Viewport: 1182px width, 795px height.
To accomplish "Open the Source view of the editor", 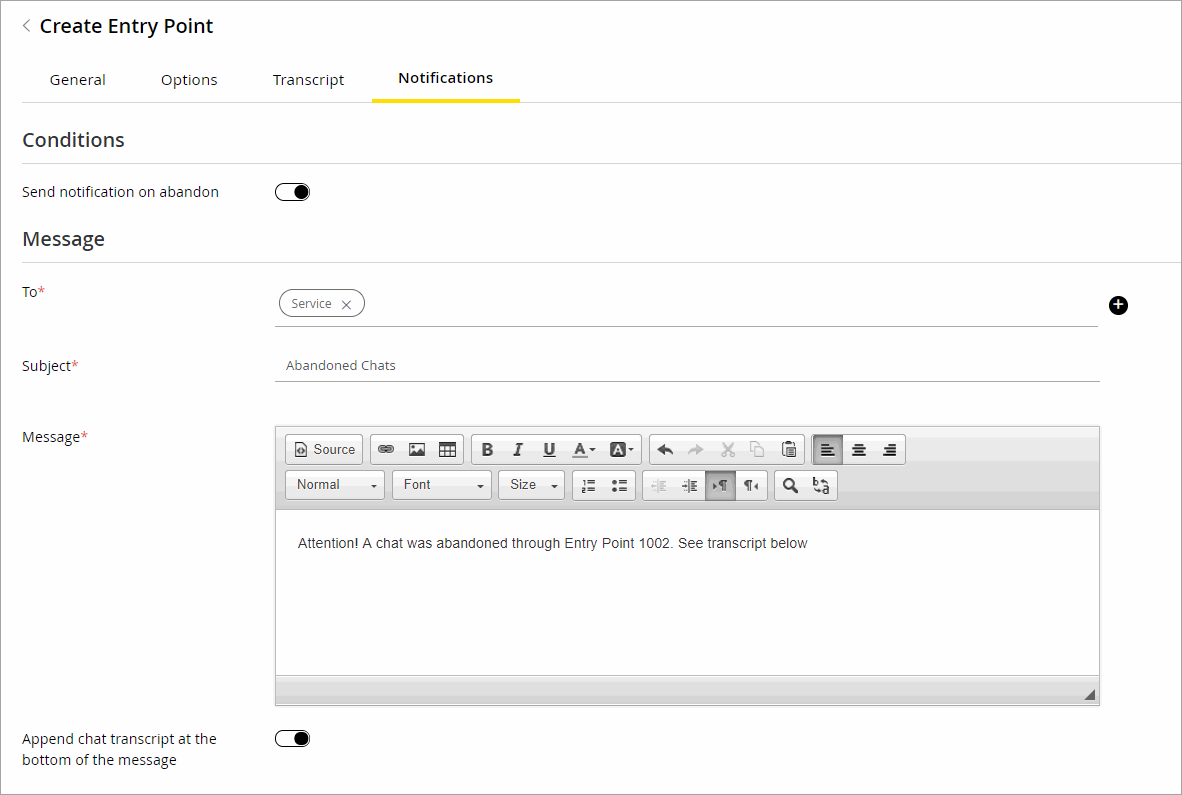I will pyautogui.click(x=324, y=450).
